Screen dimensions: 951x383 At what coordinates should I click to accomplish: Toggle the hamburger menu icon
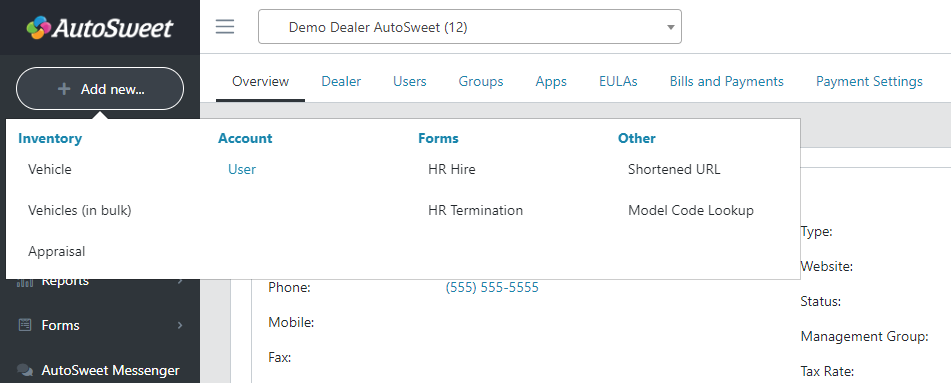[225, 27]
